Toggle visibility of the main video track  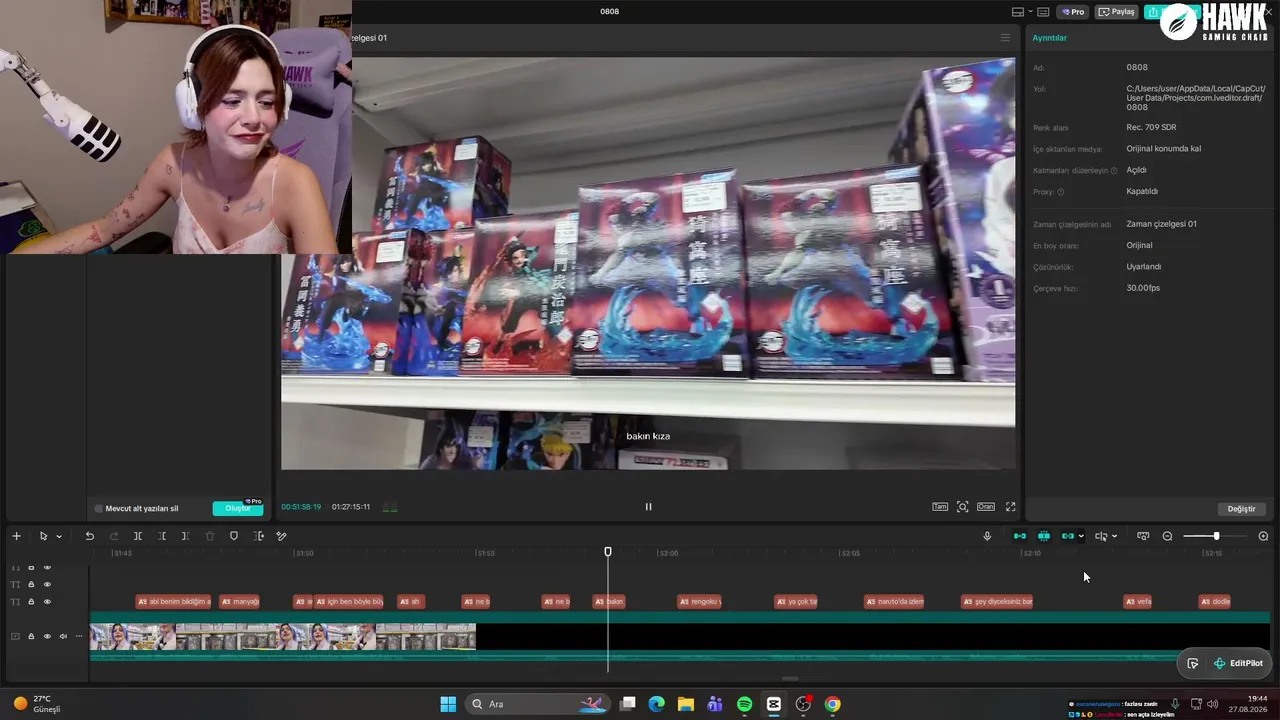[47, 637]
